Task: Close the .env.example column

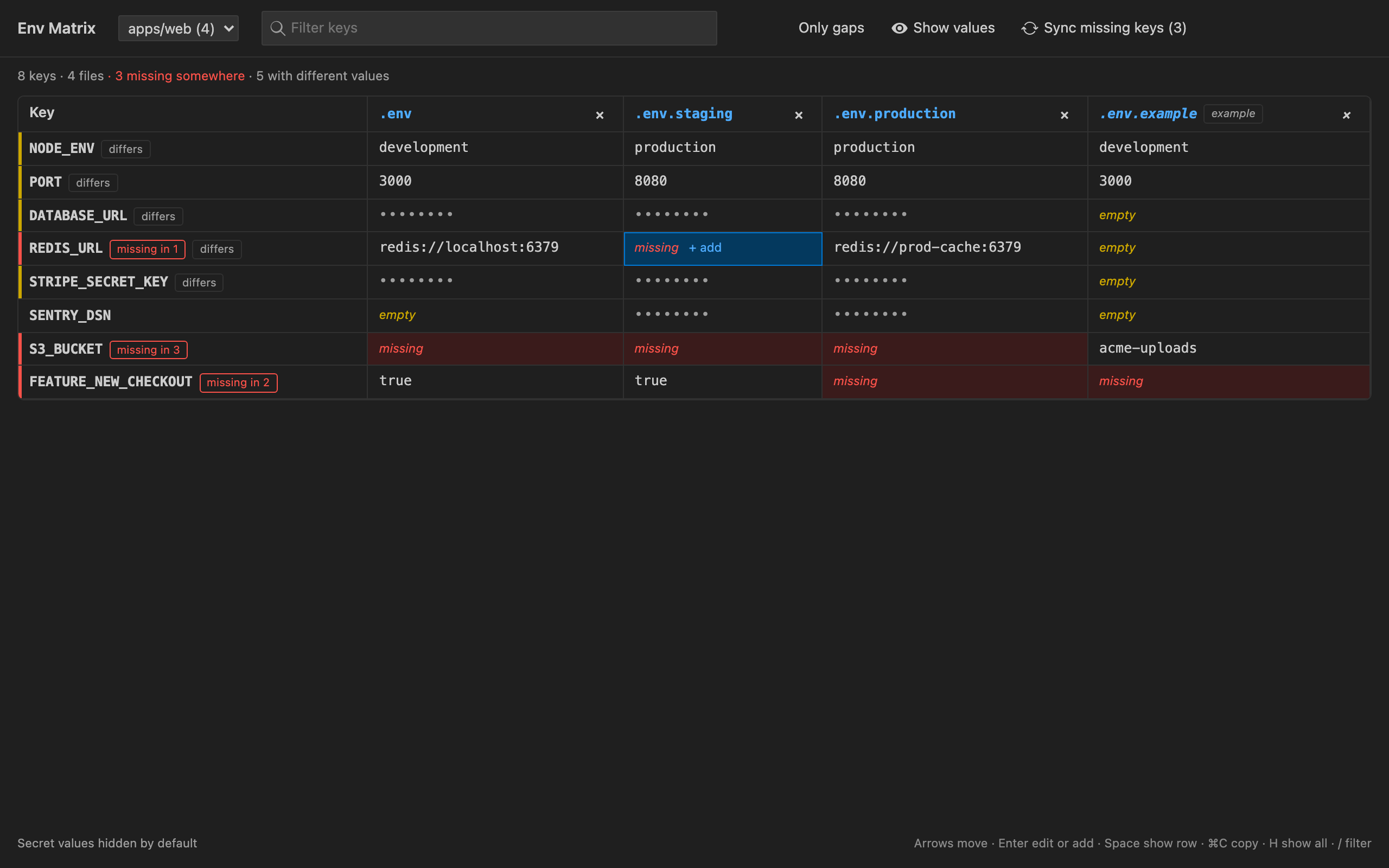Action: click(1347, 116)
